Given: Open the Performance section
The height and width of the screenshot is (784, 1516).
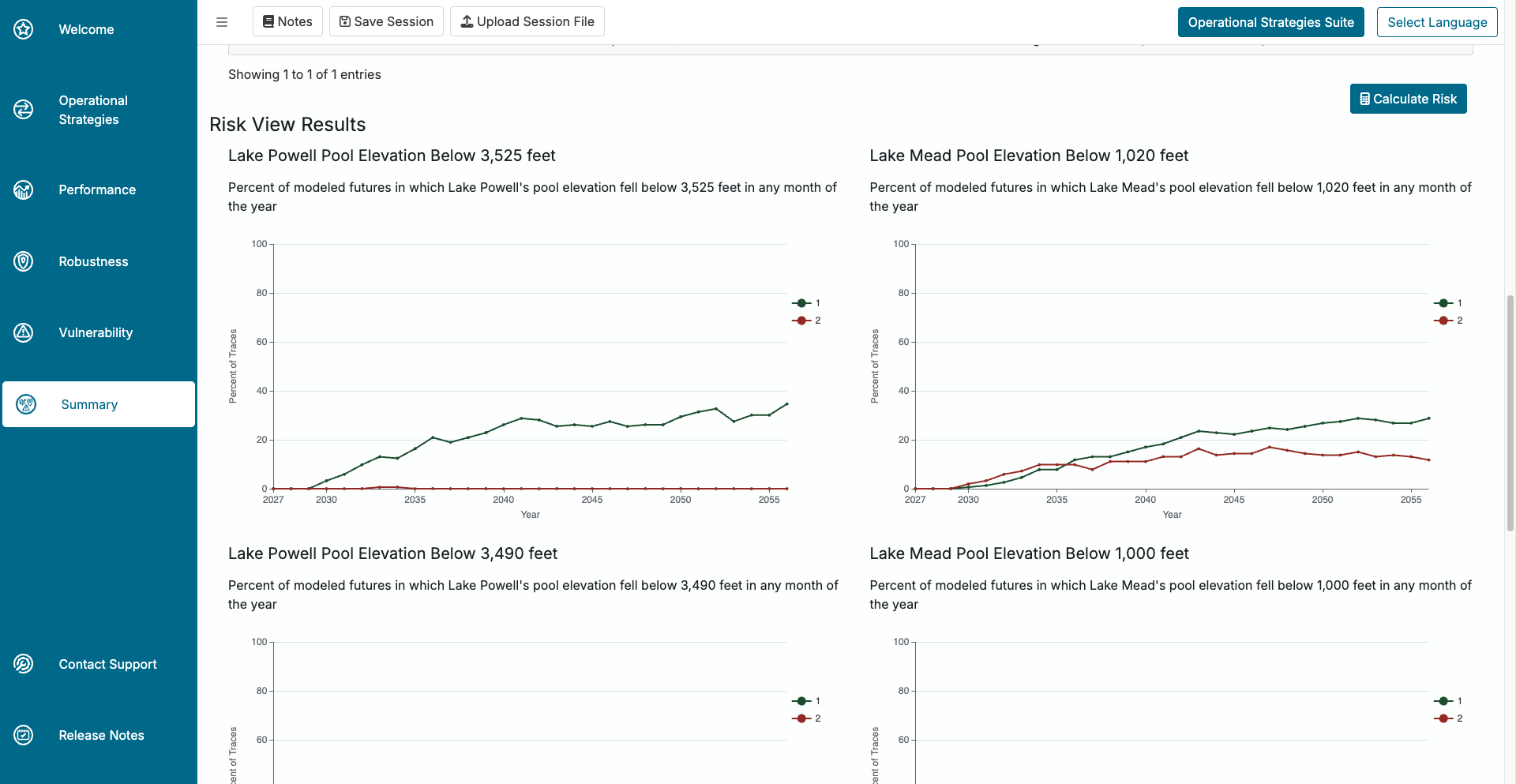Looking at the screenshot, I should point(97,189).
